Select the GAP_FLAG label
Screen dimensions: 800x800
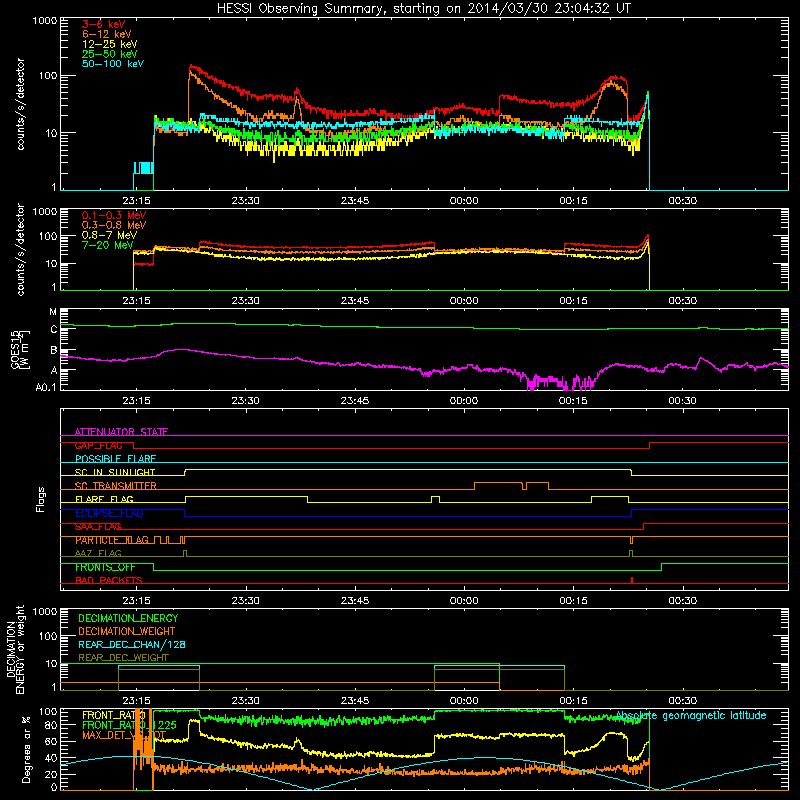point(98,445)
